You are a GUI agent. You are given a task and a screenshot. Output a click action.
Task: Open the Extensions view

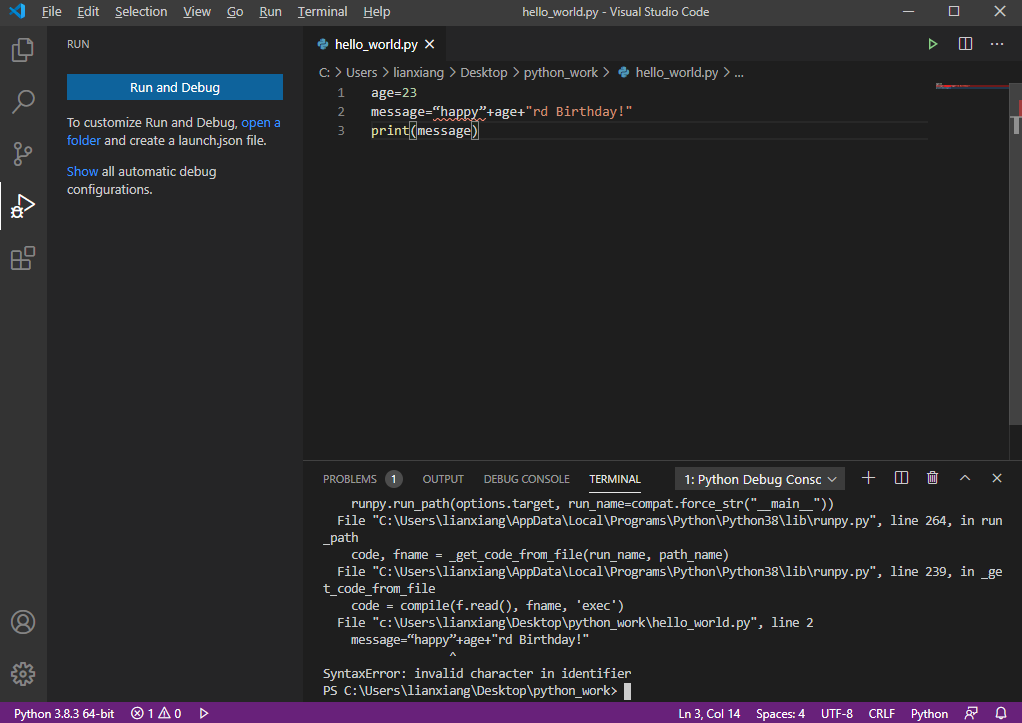click(x=23, y=259)
